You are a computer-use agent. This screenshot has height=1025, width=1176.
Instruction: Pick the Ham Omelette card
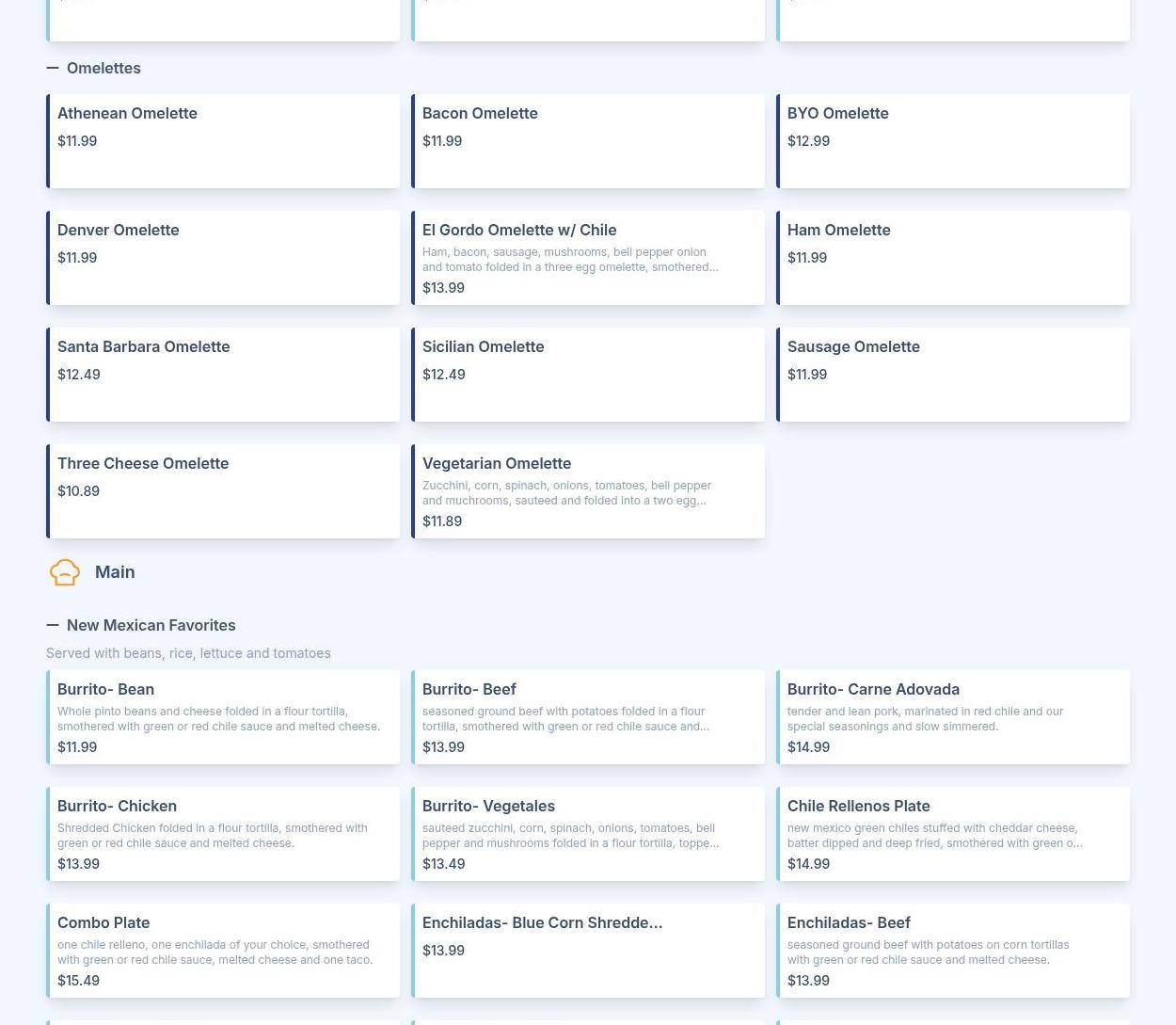(x=953, y=258)
